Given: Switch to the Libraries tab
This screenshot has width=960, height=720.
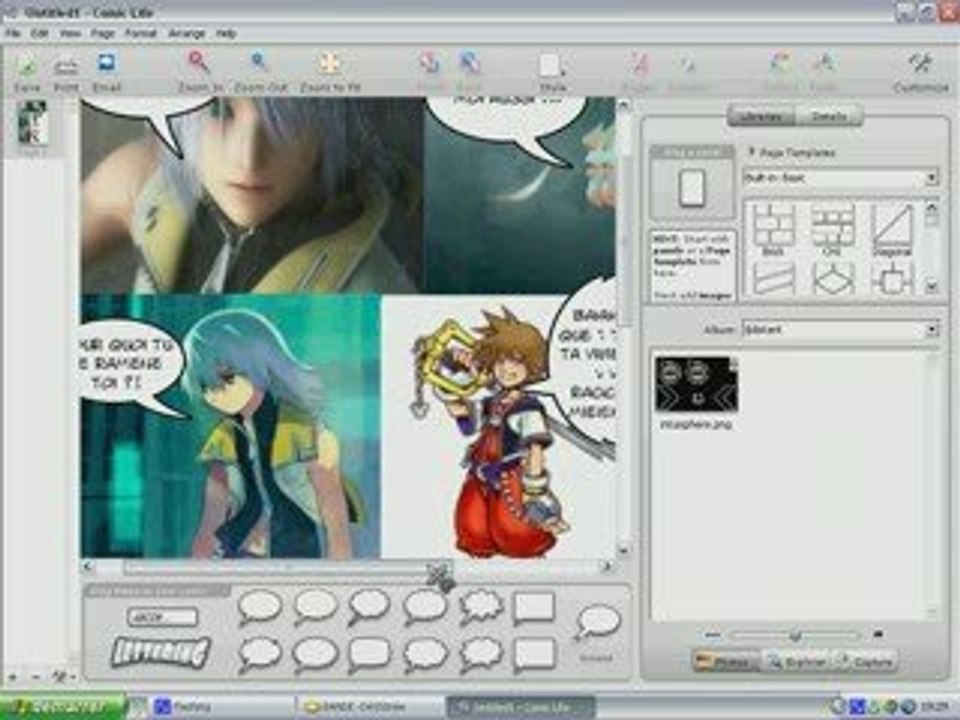Looking at the screenshot, I should click(x=761, y=116).
